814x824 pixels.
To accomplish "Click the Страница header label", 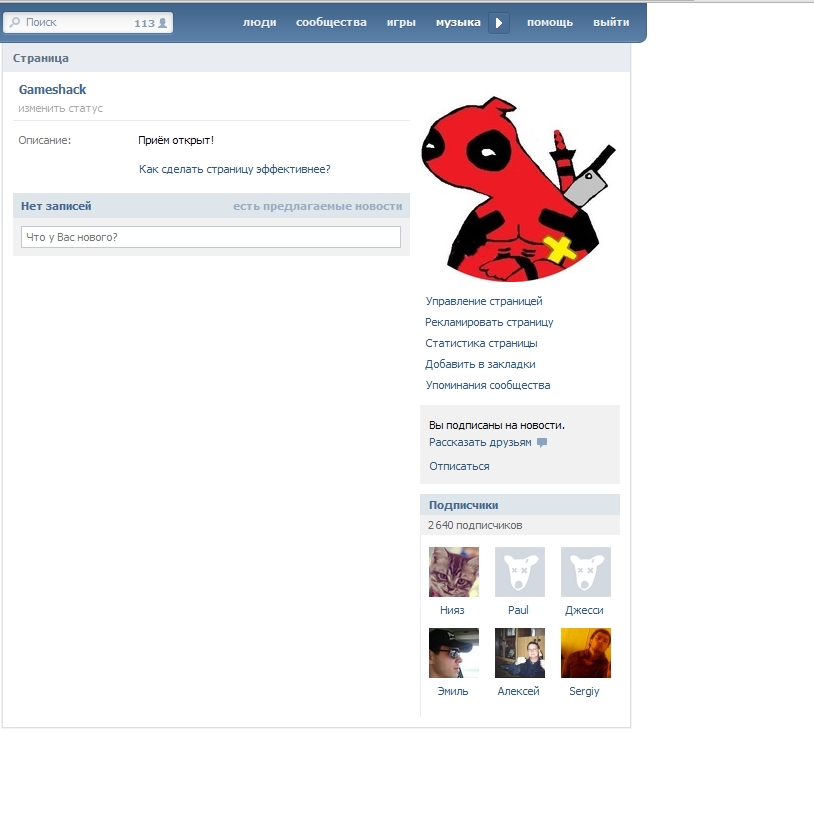I will click(40, 58).
